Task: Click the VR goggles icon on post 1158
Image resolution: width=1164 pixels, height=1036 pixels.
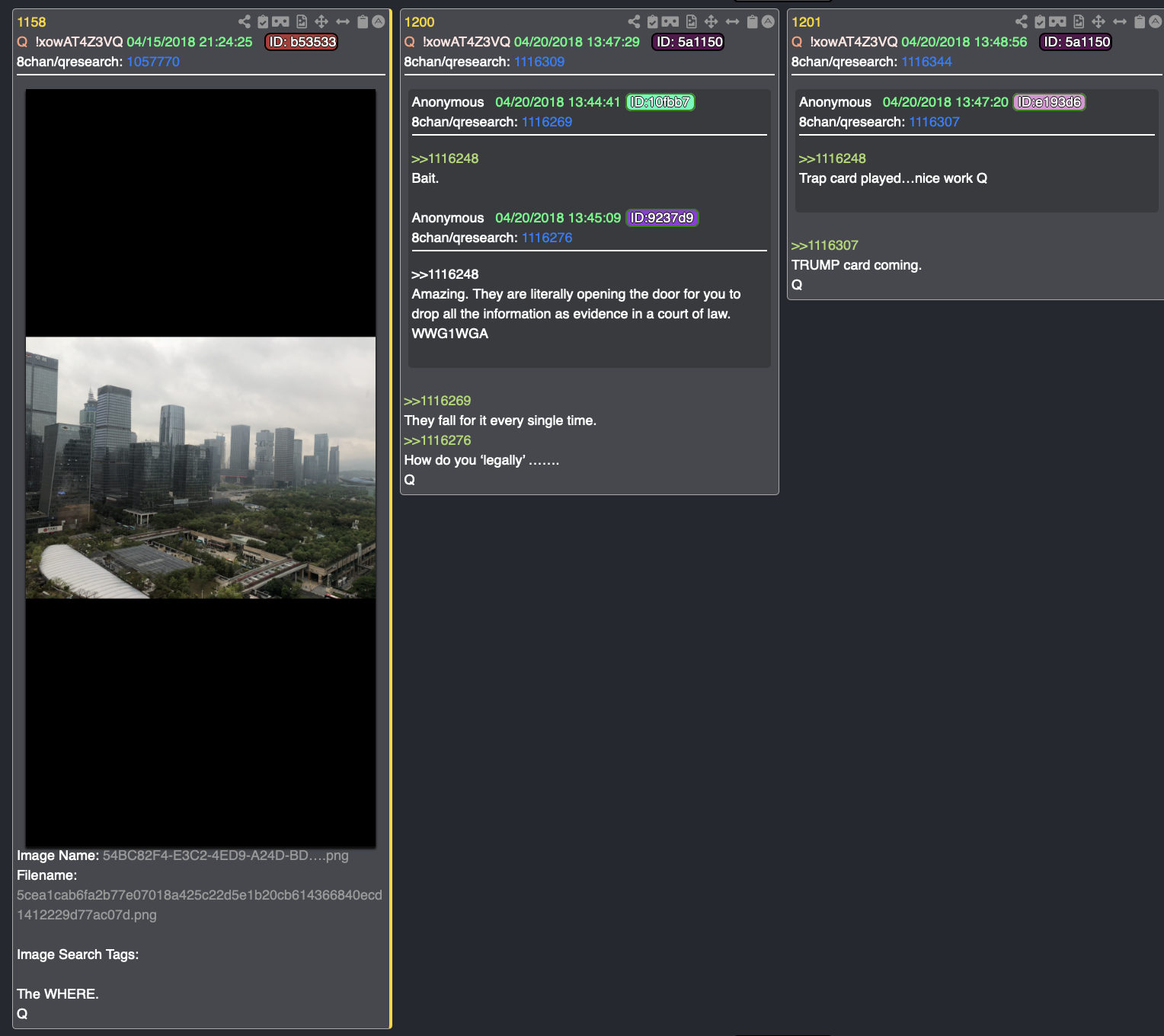Action: (280, 22)
